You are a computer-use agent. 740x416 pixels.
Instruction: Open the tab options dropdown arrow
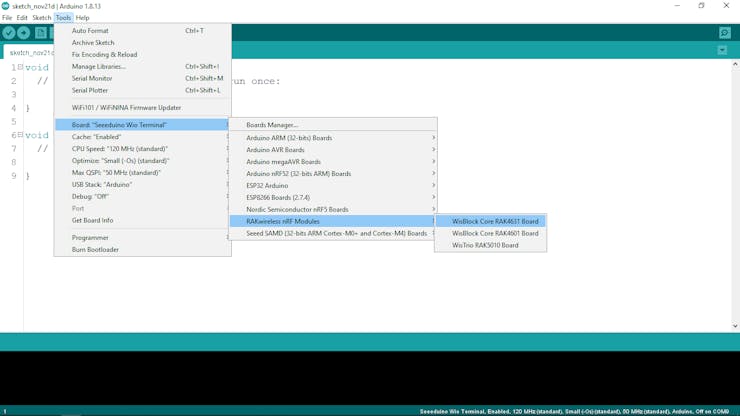pyautogui.click(x=722, y=50)
